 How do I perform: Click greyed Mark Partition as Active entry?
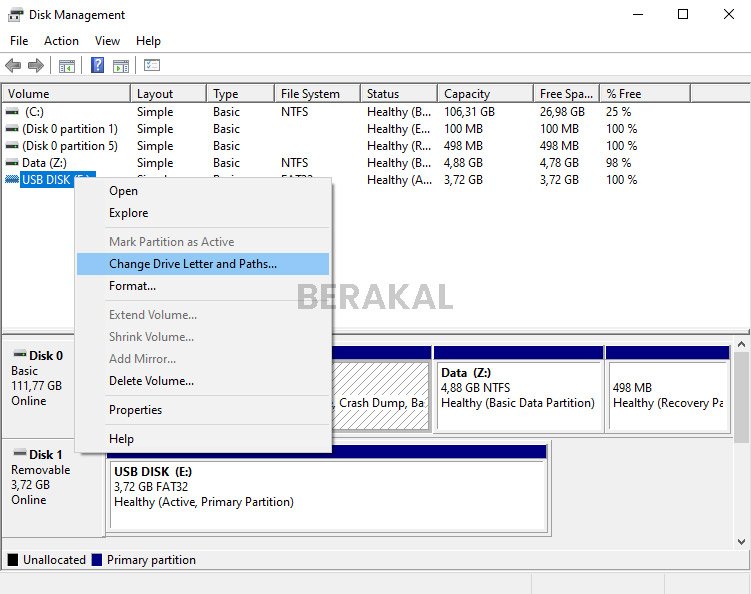coord(203,242)
